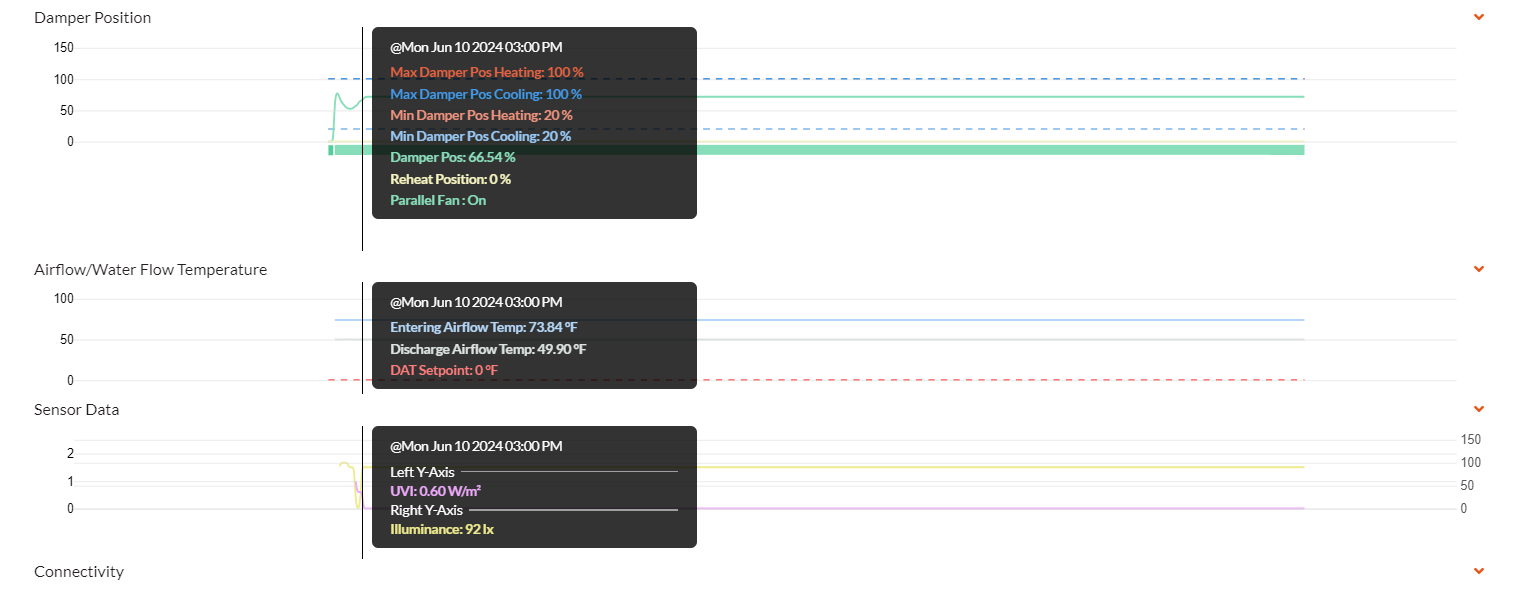The width and height of the screenshot is (1515, 601).
Task: Collapse the Damper Position section chevron
Action: coord(1479,17)
